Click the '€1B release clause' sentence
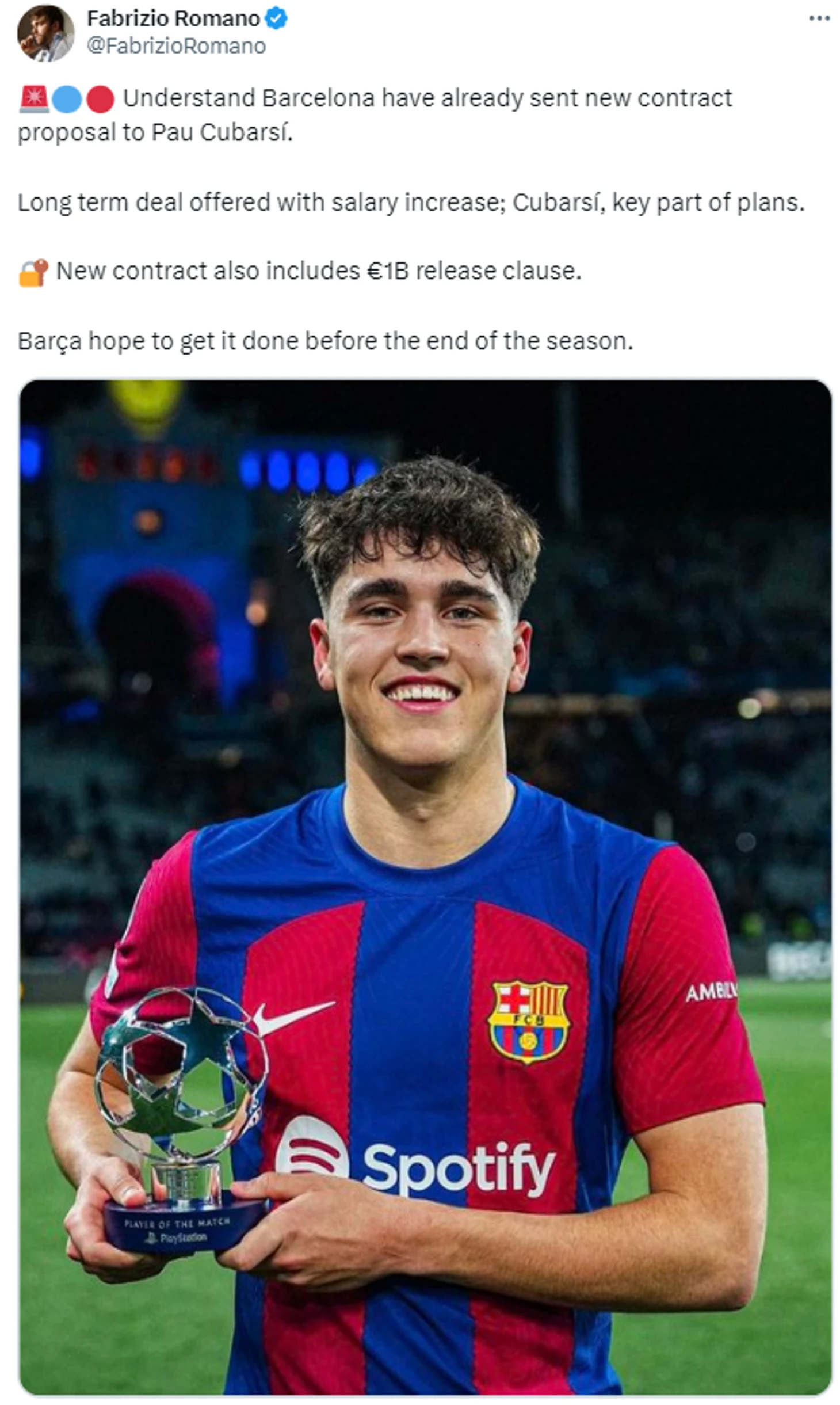Viewport: 840px width, 1405px height. coord(319,271)
